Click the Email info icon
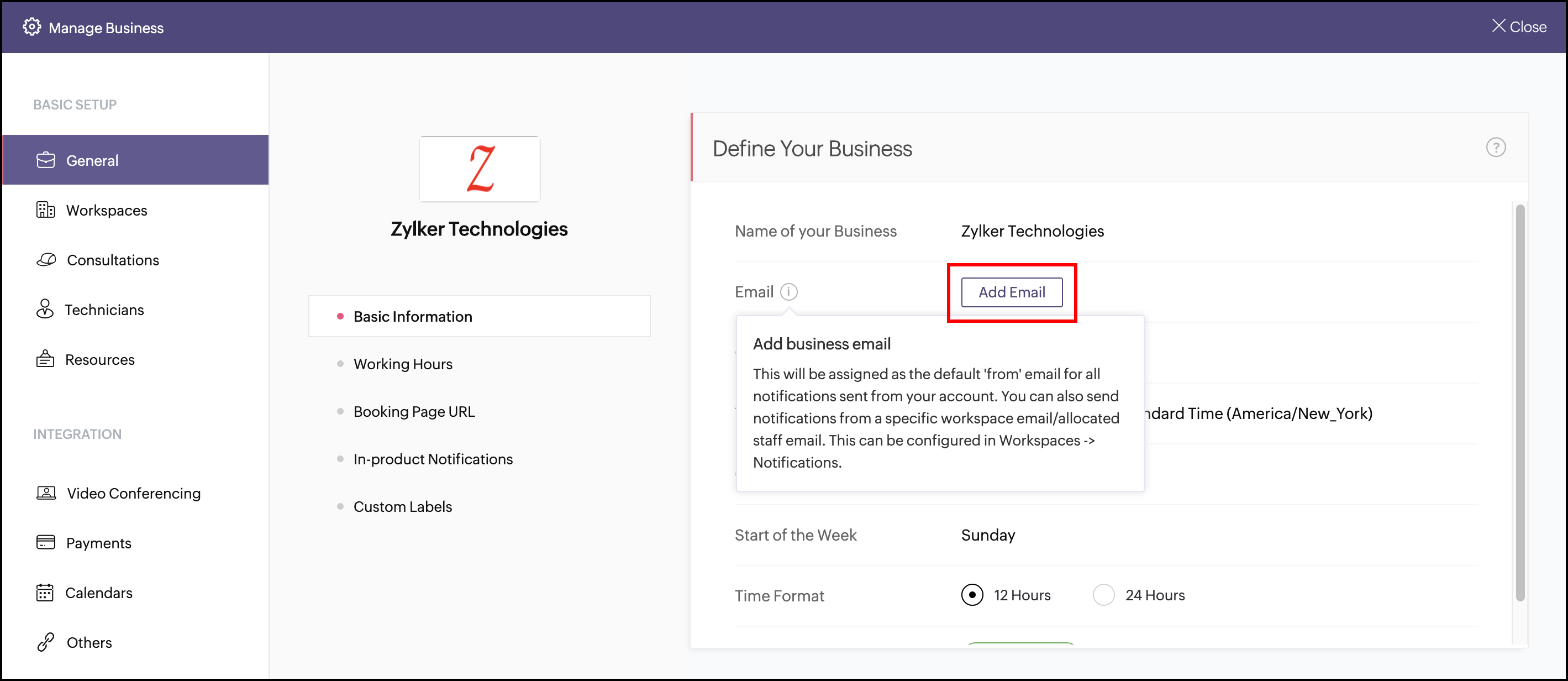The image size is (1568, 681). click(789, 292)
